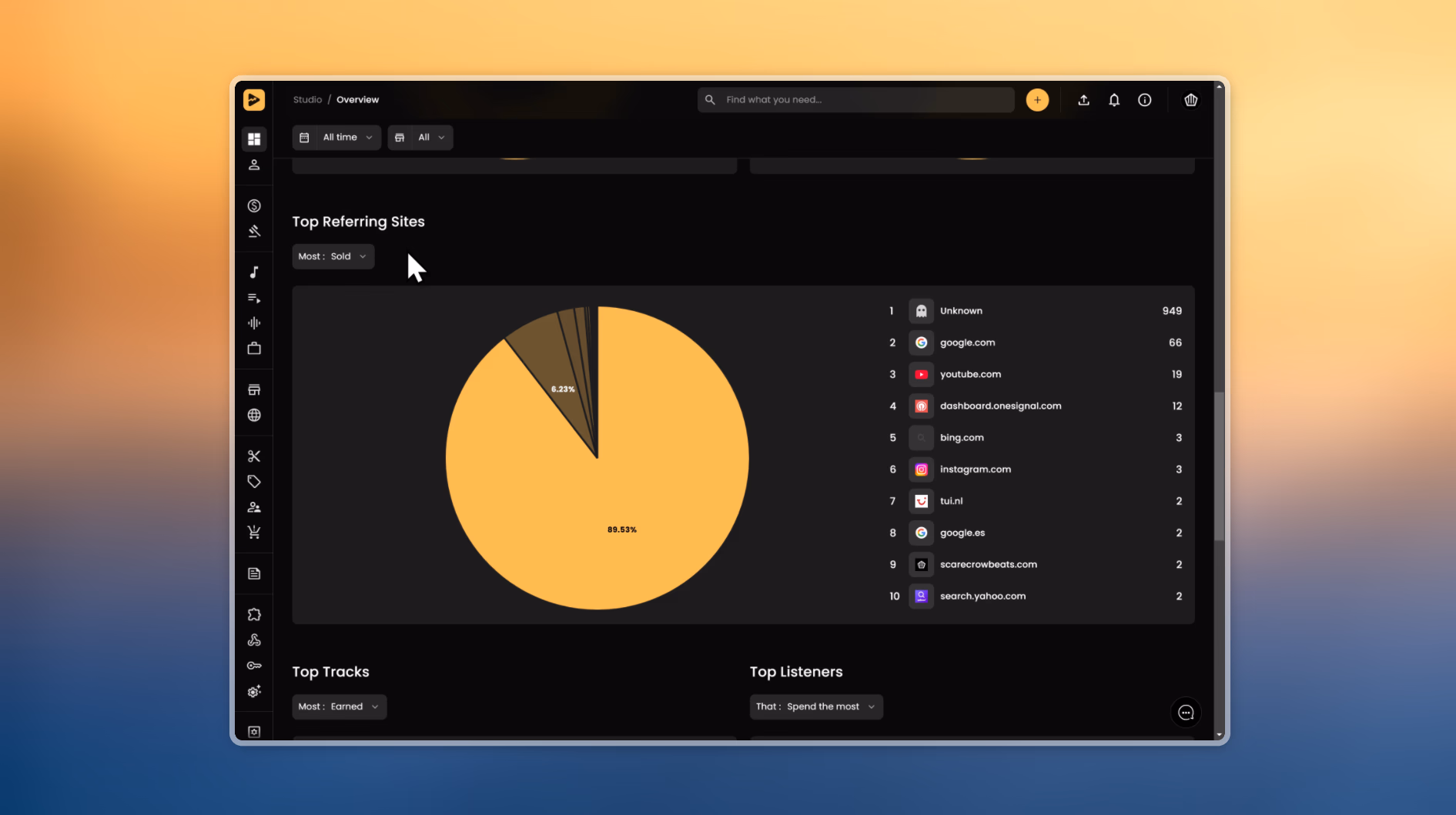Select the 89.53% slice of the pie chart
The image size is (1456, 815).
coord(621,529)
